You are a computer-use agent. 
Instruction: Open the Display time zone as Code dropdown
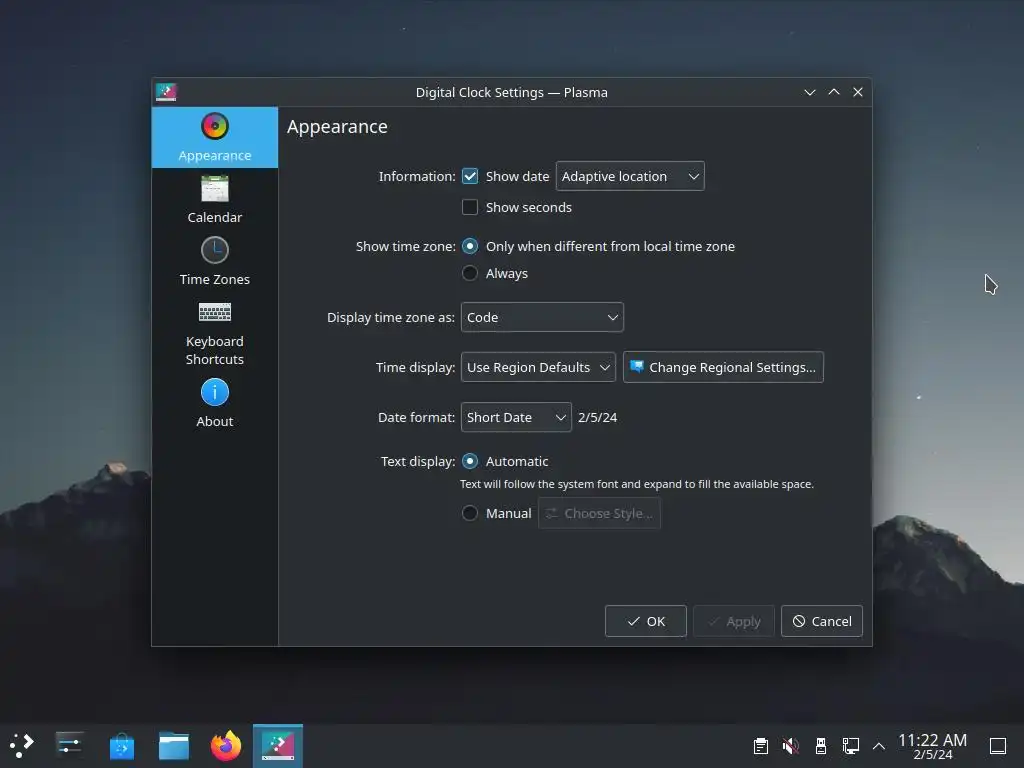(x=542, y=317)
